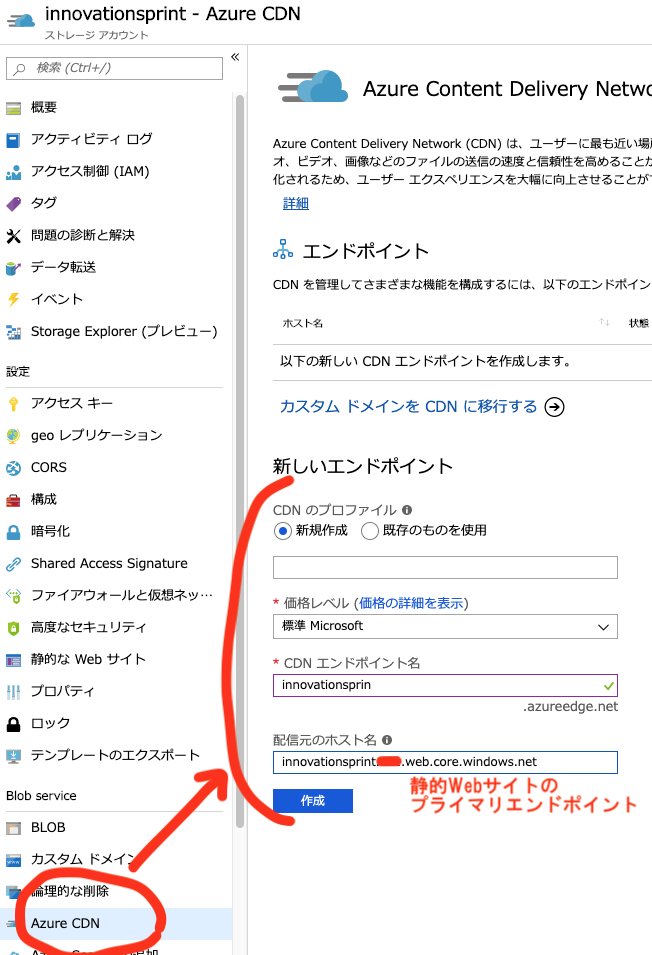Click the arrow circle beside CDN に移行する
This screenshot has height=955, width=652.
pos(554,407)
